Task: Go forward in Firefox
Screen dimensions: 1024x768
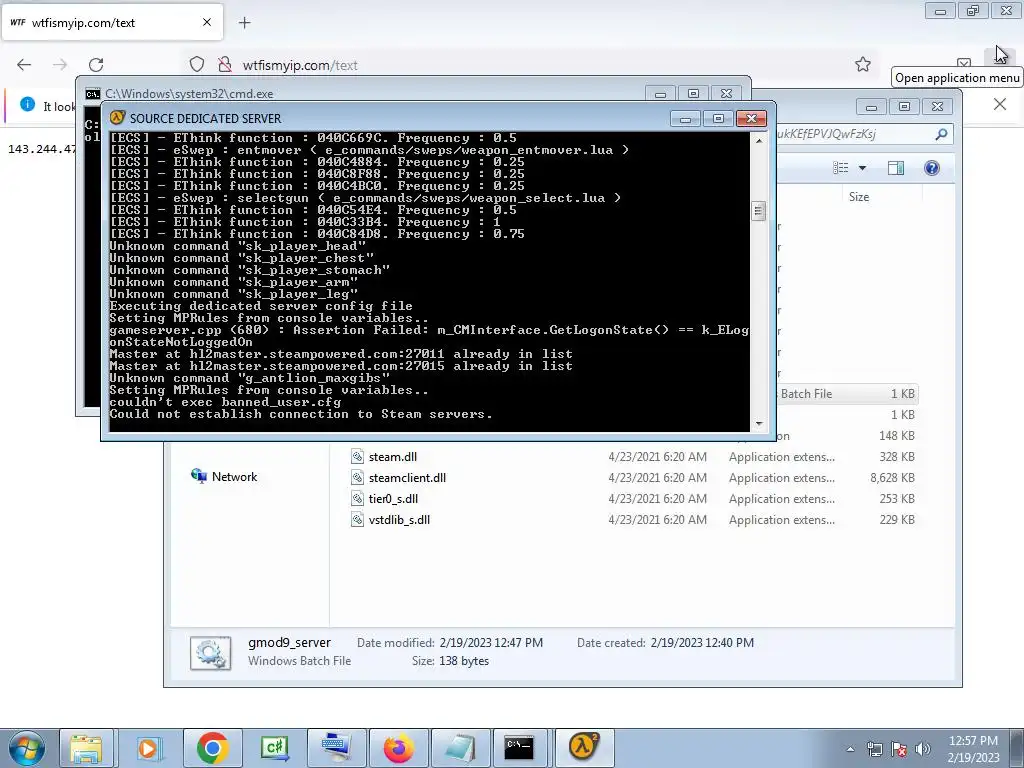Action: [60, 65]
